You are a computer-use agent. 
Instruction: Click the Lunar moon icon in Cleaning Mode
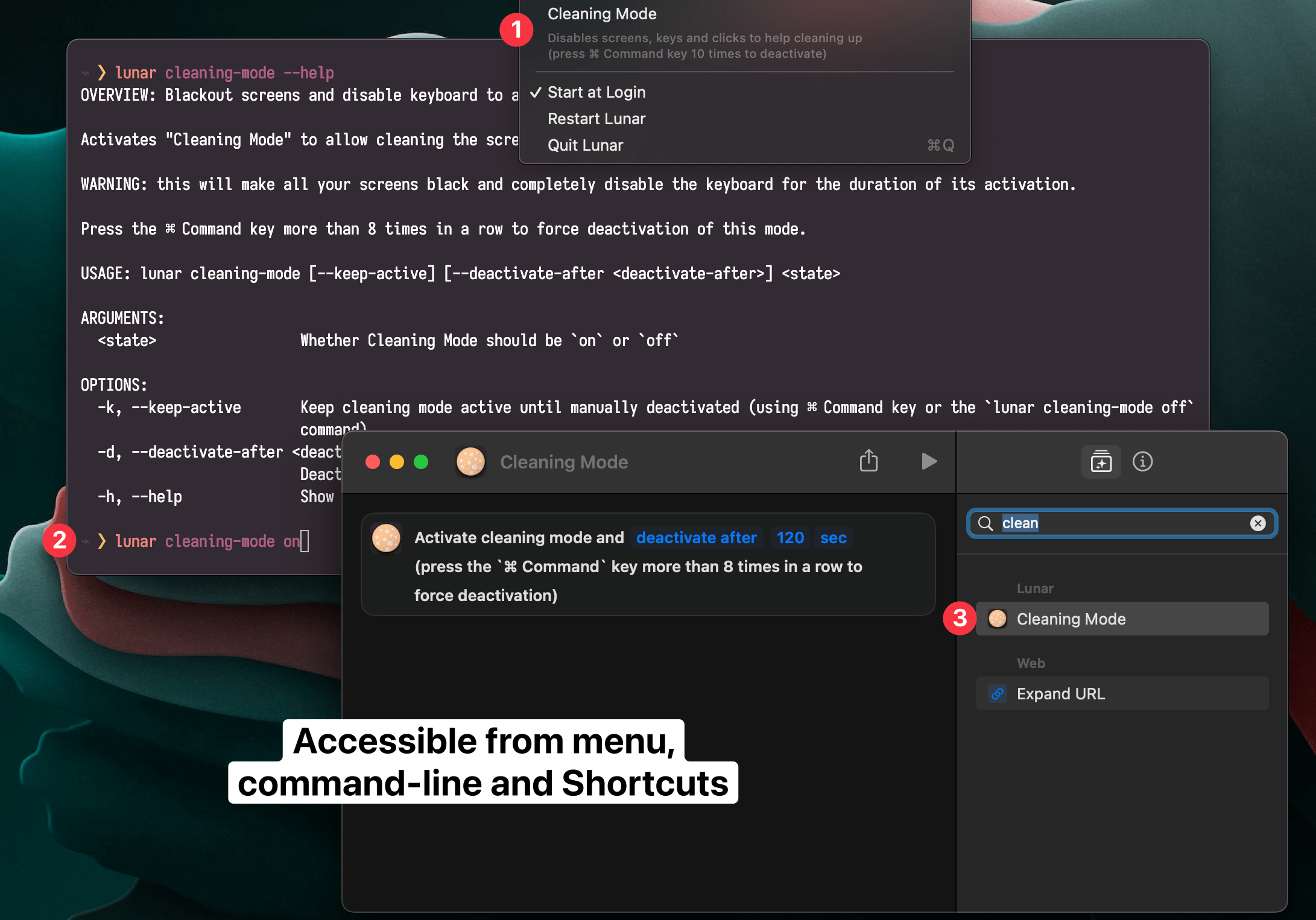[470, 461]
